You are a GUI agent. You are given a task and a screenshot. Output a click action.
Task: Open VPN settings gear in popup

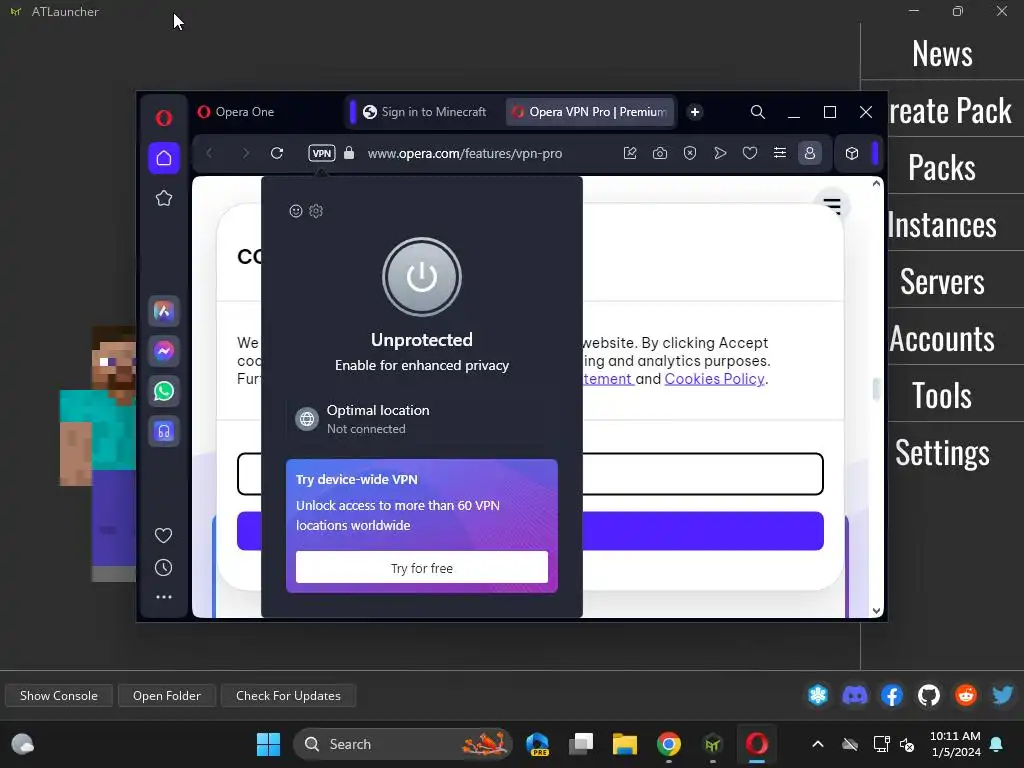tap(316, 211)
